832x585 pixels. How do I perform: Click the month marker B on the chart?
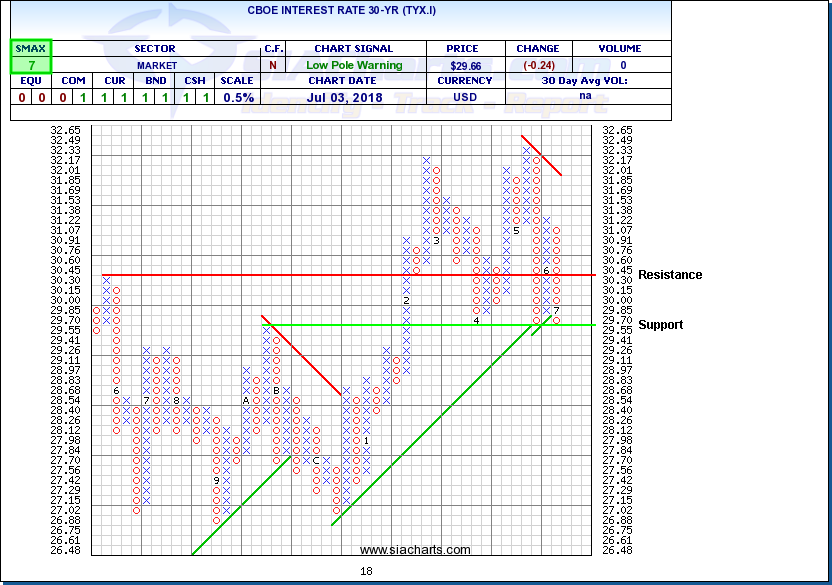pyautogui.click(x=276, y=390)
